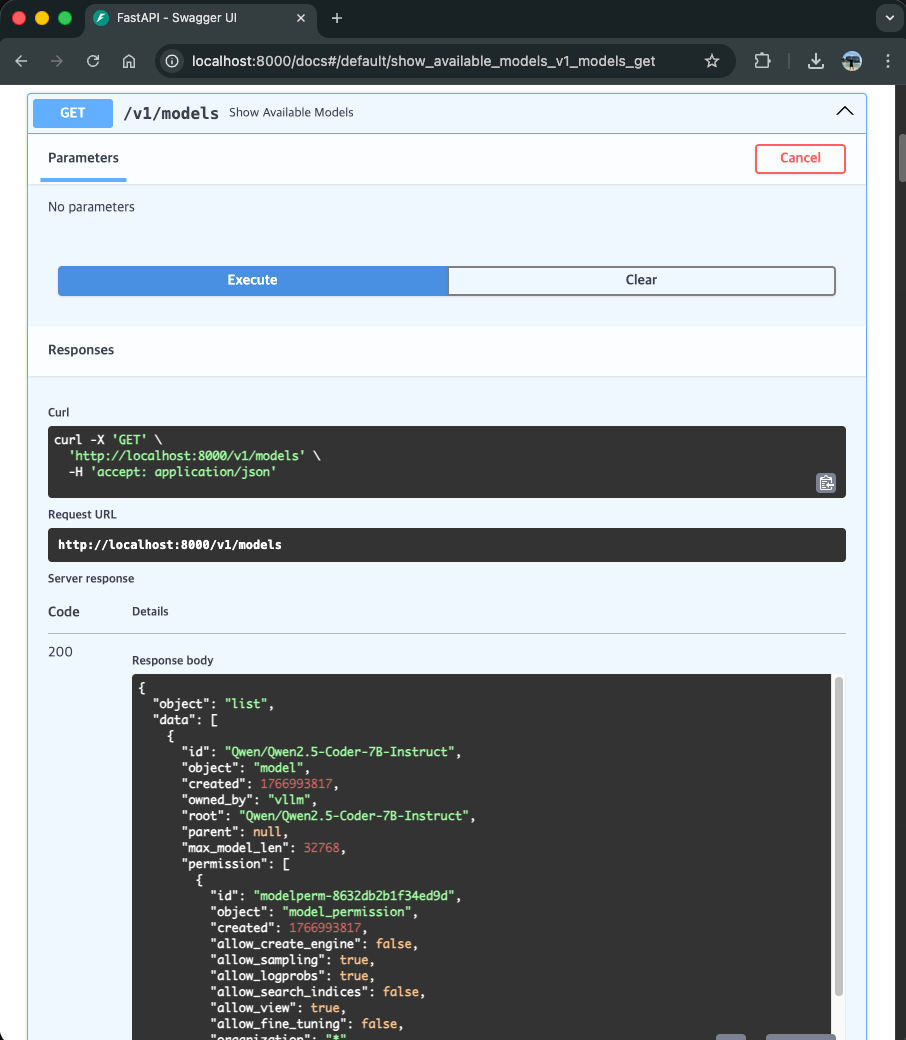
Task: Click the page vertical scrollbar
Action: [901, 157]
